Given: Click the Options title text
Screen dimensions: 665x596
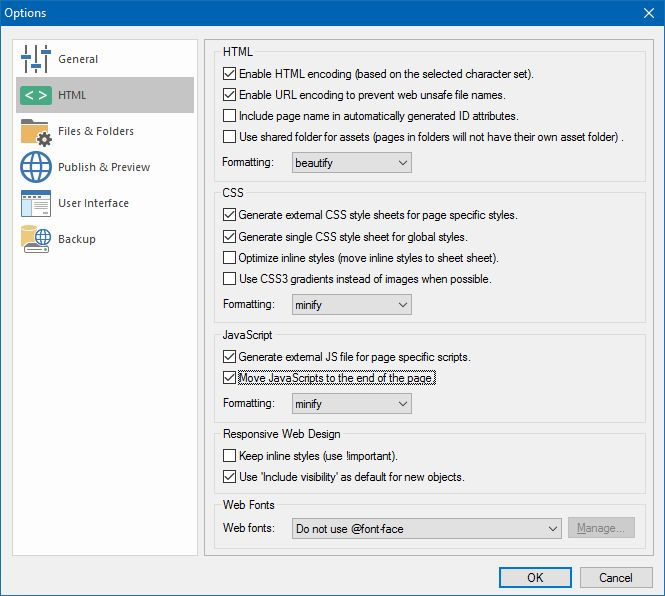Looking at the screenshot, I should [x=25, y=13].
